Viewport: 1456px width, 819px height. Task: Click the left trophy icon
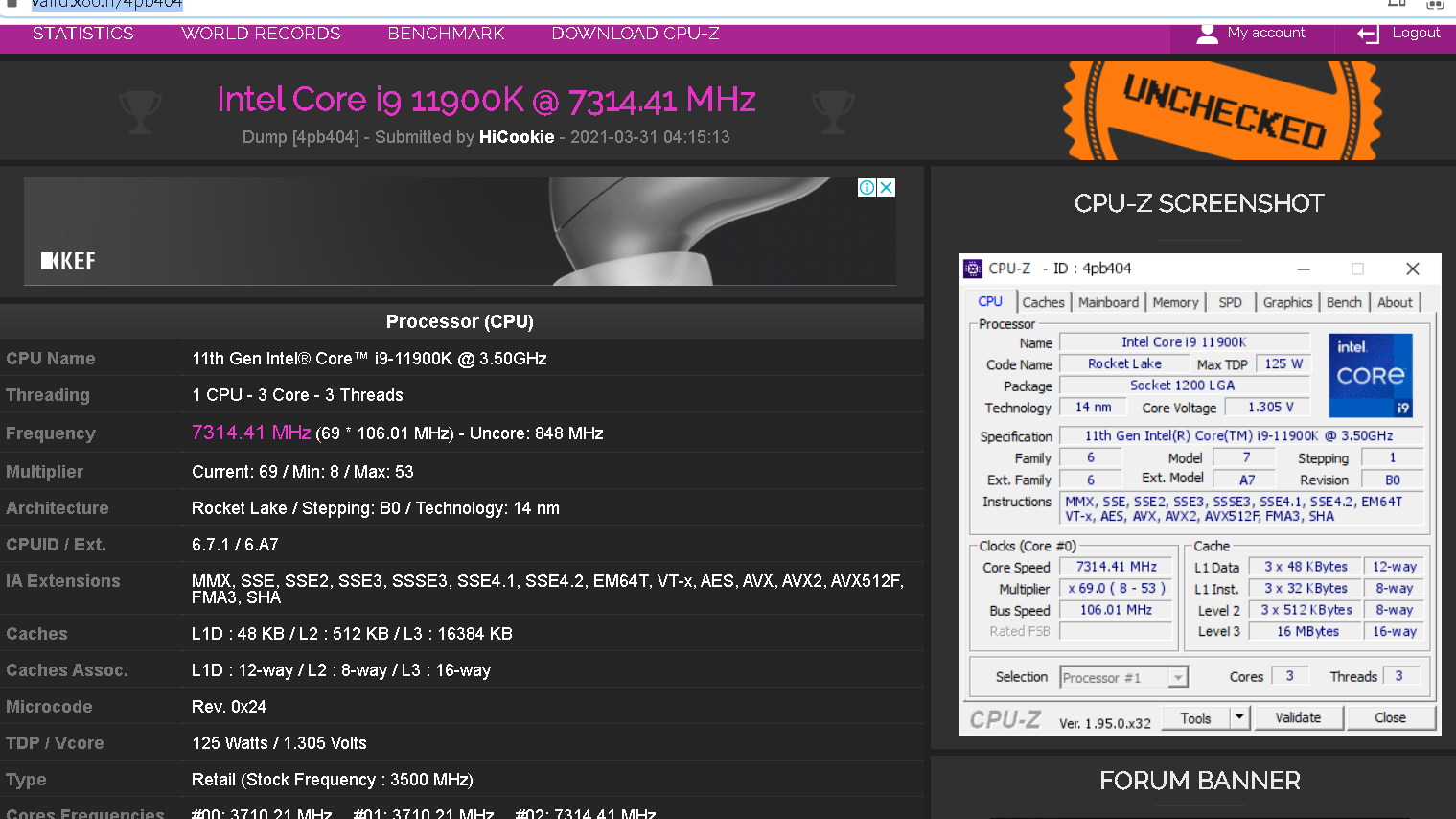click(140, 112)
